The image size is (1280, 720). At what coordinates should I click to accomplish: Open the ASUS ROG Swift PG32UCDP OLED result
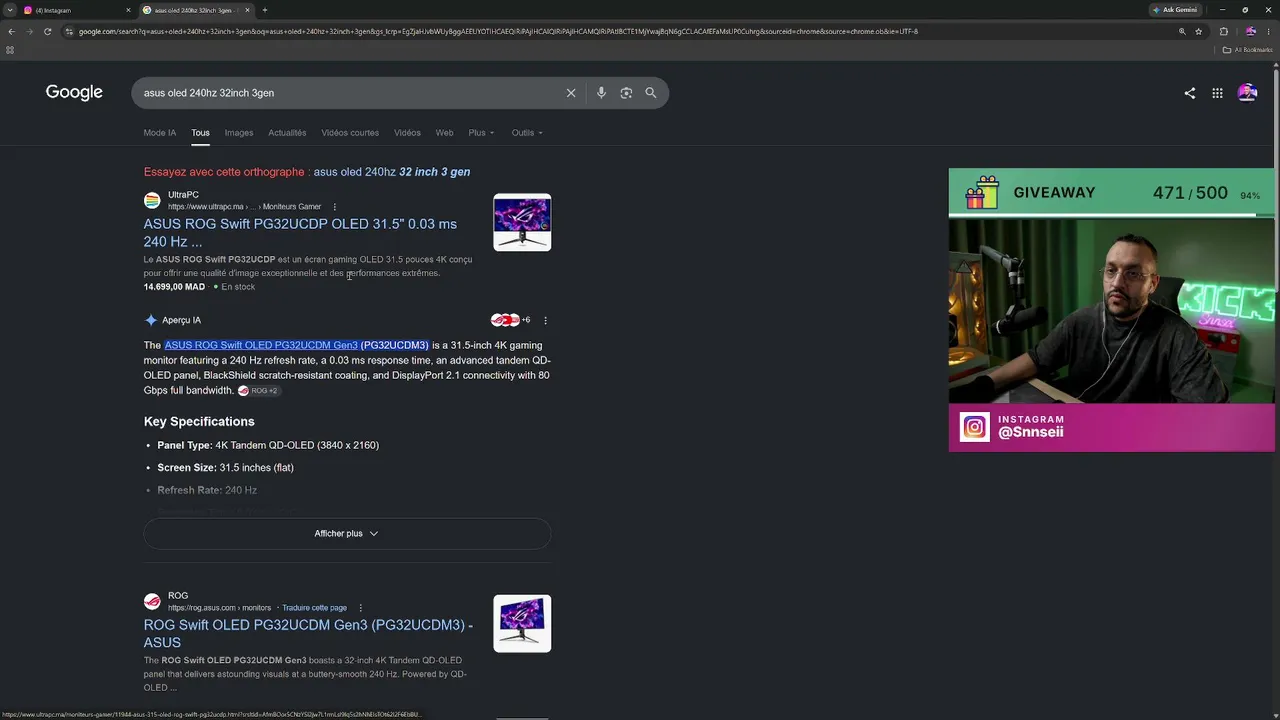tap(300, 233)
